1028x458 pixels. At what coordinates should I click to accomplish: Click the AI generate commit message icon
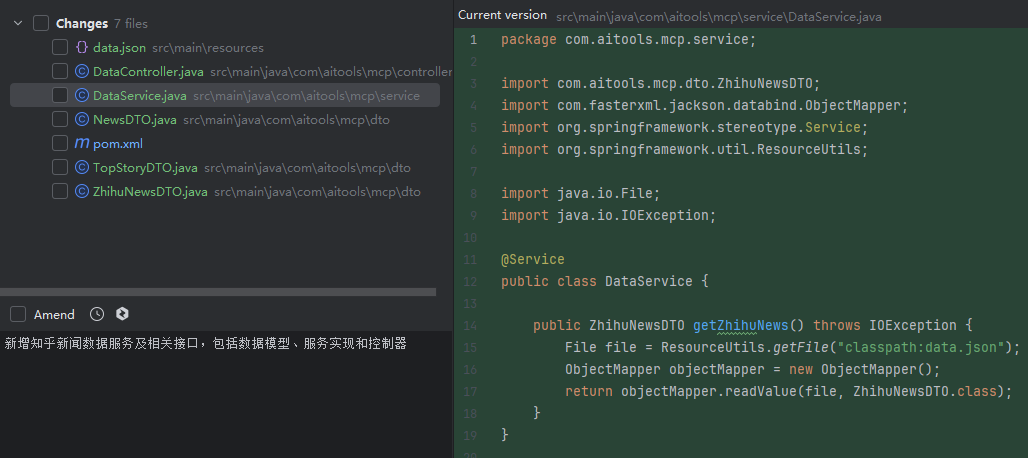122,314
